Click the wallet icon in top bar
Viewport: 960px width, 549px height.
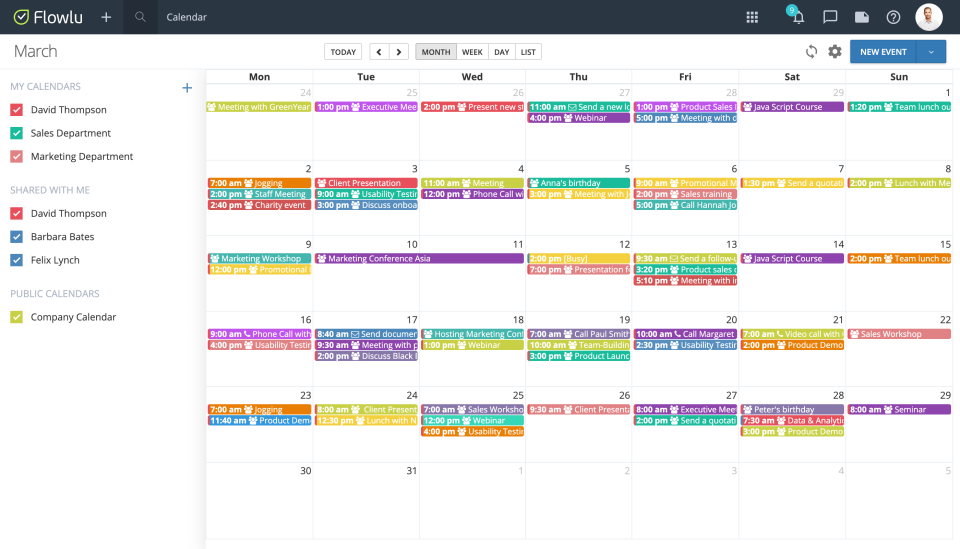861,17
